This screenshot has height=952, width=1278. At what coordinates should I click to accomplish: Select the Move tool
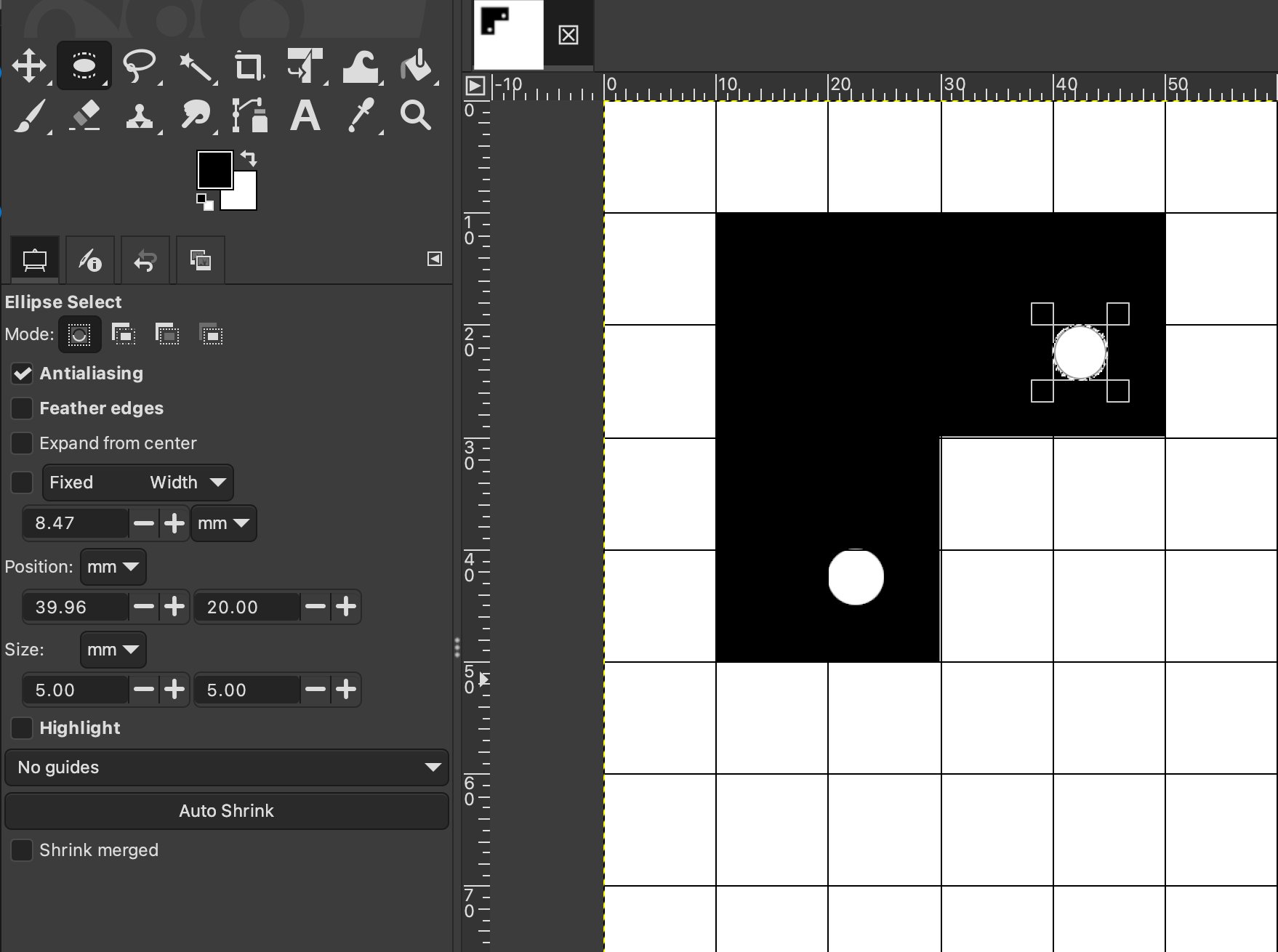point(29,65)
